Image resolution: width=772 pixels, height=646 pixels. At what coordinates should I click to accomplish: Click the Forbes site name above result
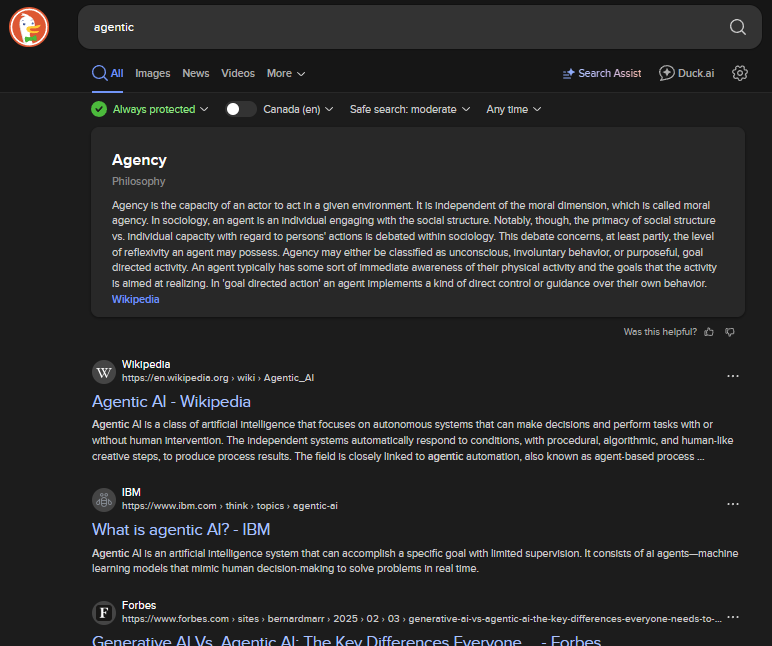pyautogui.click(x=139, y=605)
